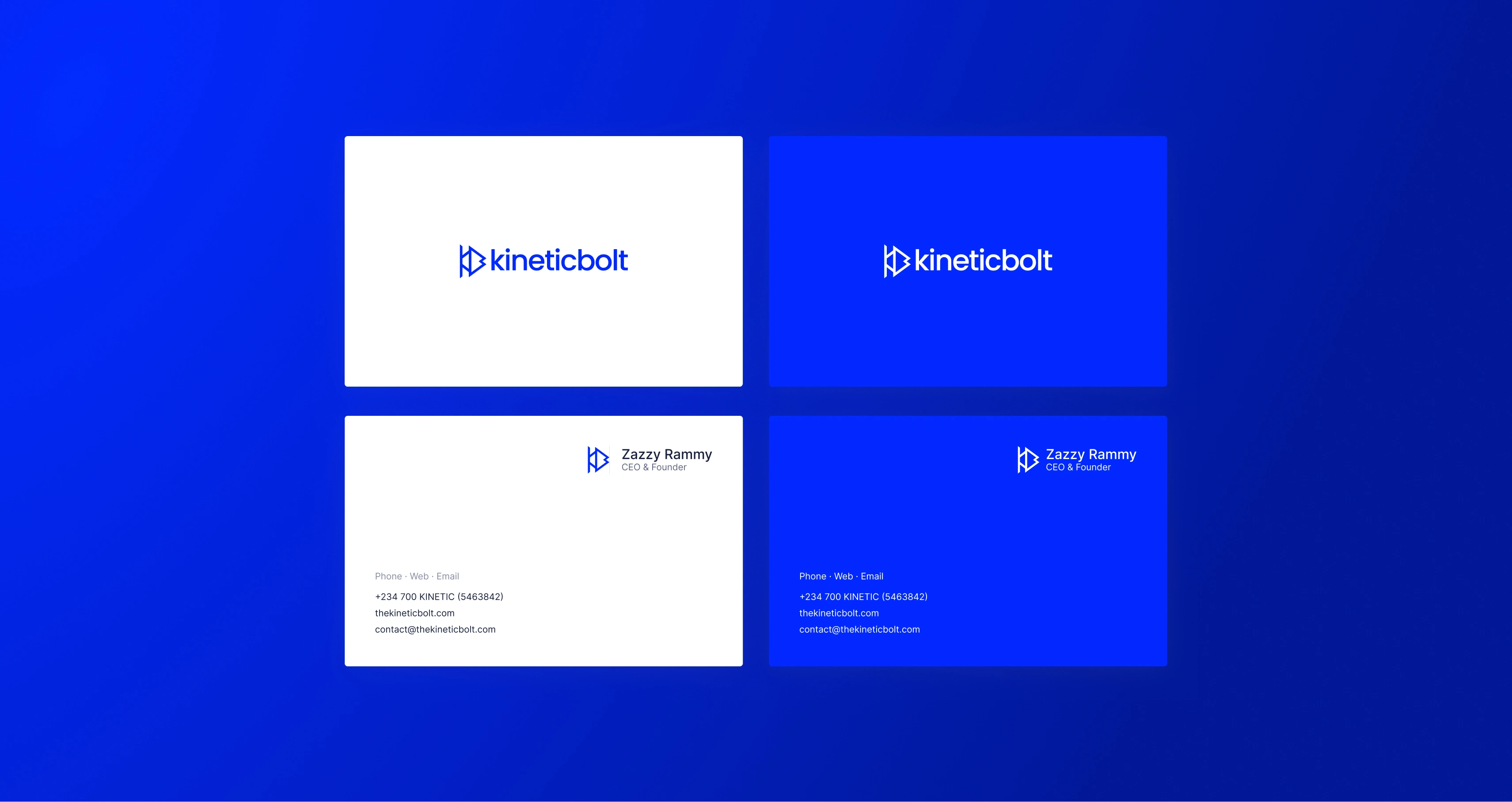1512x802 pixels.
Task: Click contact@thekineticbolt.com on the blue card
Action: (x=860, y=629)
